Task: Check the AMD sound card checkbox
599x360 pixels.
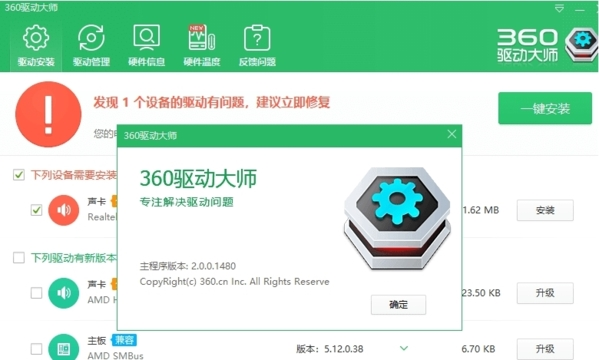Action: [x=36, y=293]
